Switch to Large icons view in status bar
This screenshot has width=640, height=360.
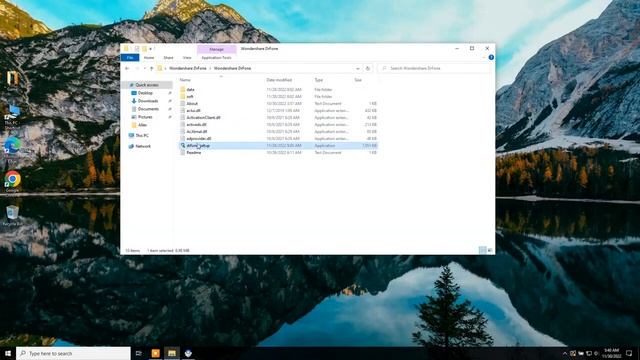click(x=490, y=250)
